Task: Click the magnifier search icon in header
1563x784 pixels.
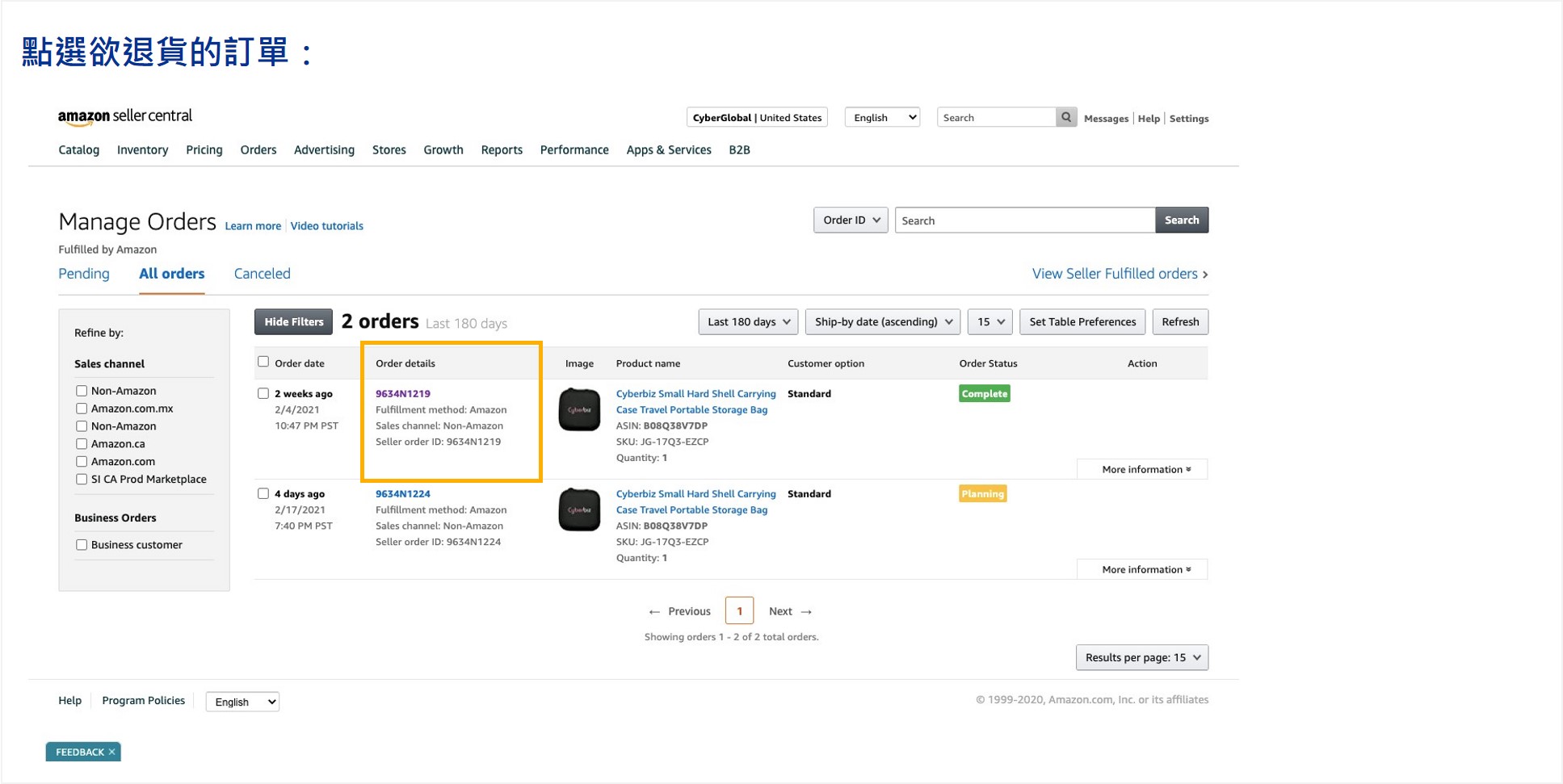Action: [x=1066, y=117]
